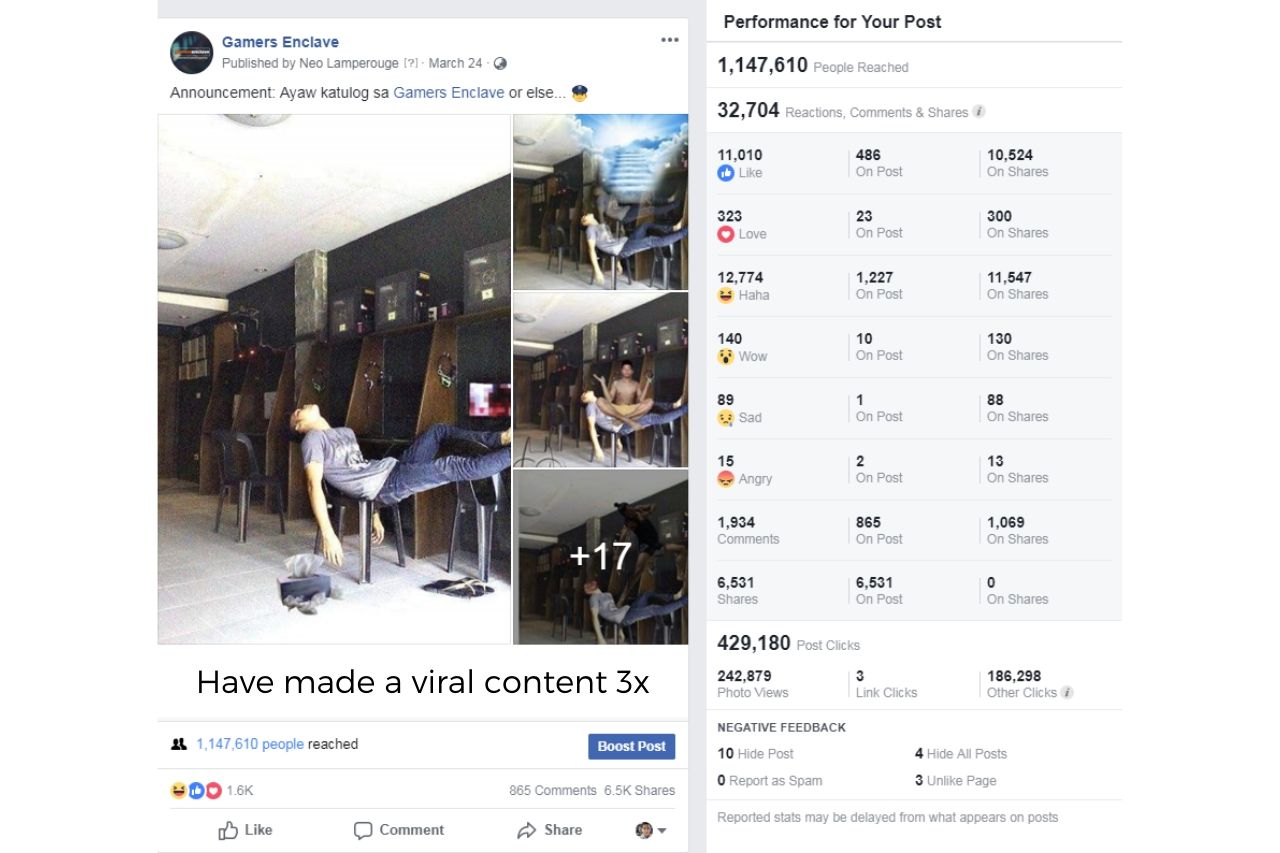The width and height of the screenshot is (1280, 853).
Task: Open the profile selector dropdown arrow
Action: 662,831
